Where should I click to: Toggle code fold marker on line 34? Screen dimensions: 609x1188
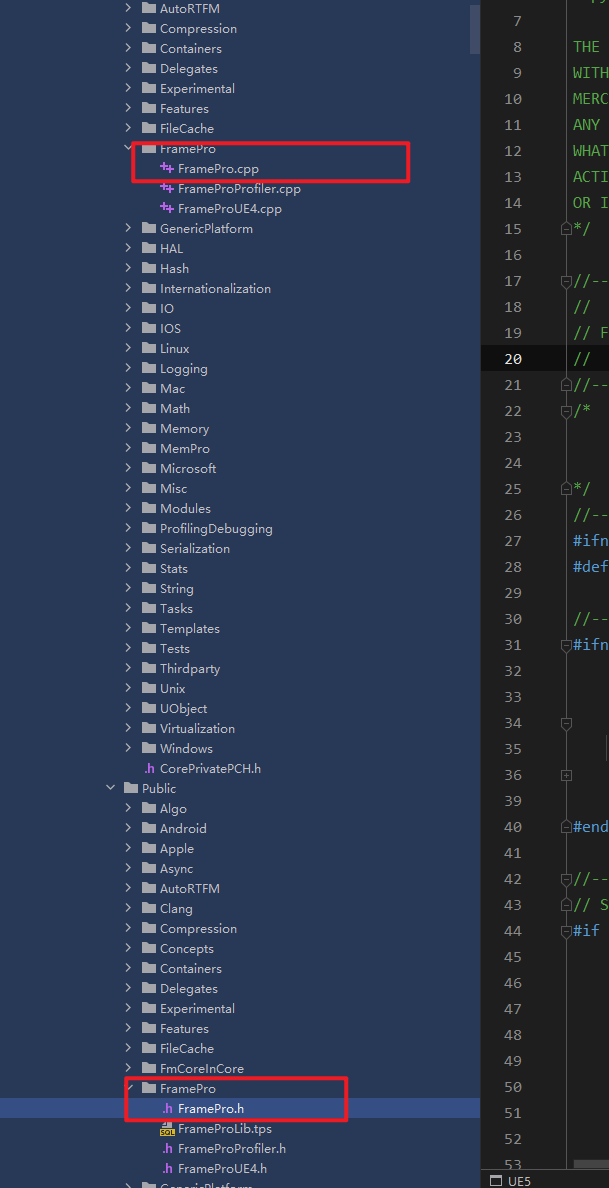click(566, 724)
